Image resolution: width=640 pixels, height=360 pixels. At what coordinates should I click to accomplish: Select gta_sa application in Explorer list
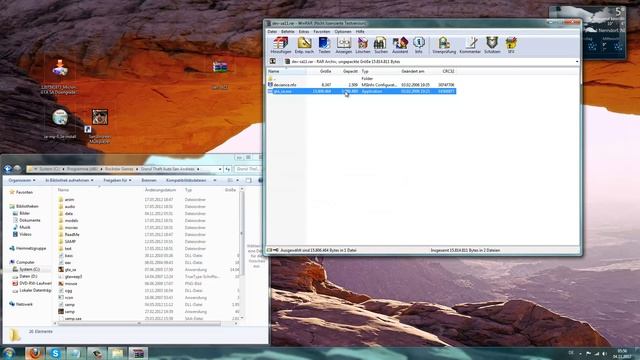(x=70, y=270)
